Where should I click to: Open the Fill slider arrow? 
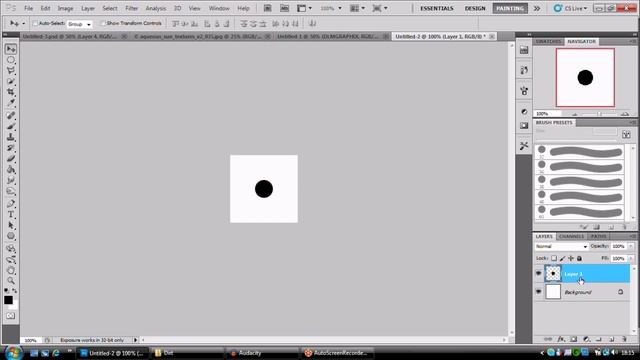[x=631, y=258]
